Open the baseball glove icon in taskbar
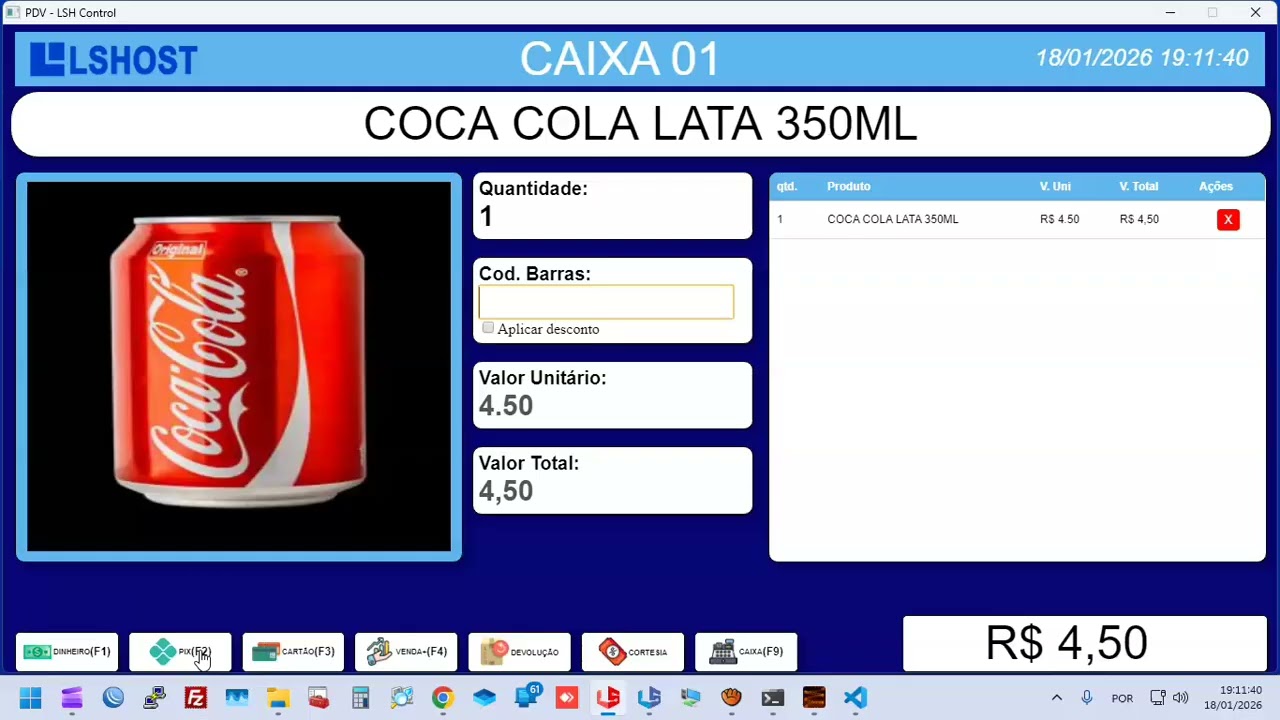 coord(731,698)
